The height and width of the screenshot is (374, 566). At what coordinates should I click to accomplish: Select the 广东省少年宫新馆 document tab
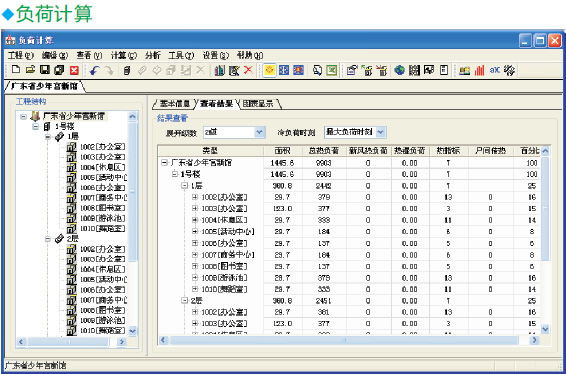[x=44, y=86]
